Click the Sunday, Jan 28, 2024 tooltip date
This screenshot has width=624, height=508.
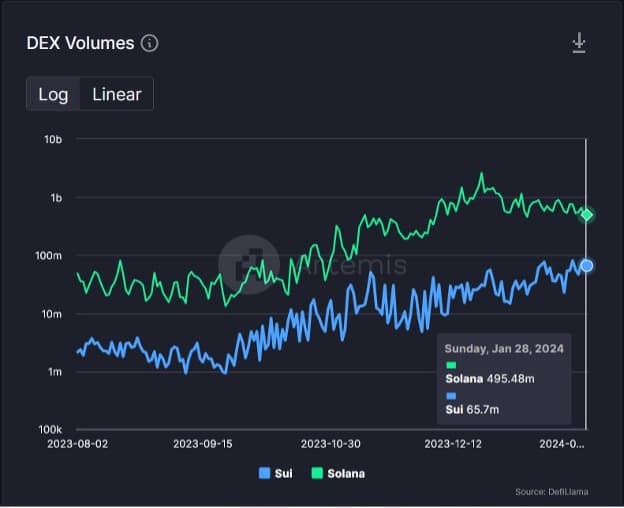504,348
